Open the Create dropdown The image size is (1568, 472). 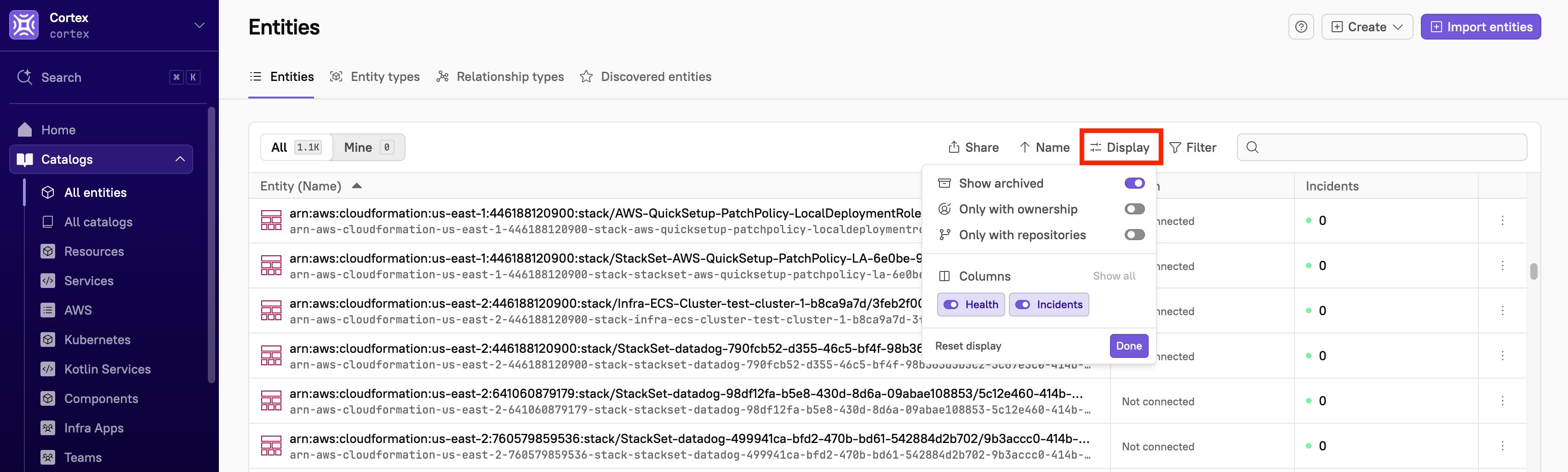(x=1367, y=27)
